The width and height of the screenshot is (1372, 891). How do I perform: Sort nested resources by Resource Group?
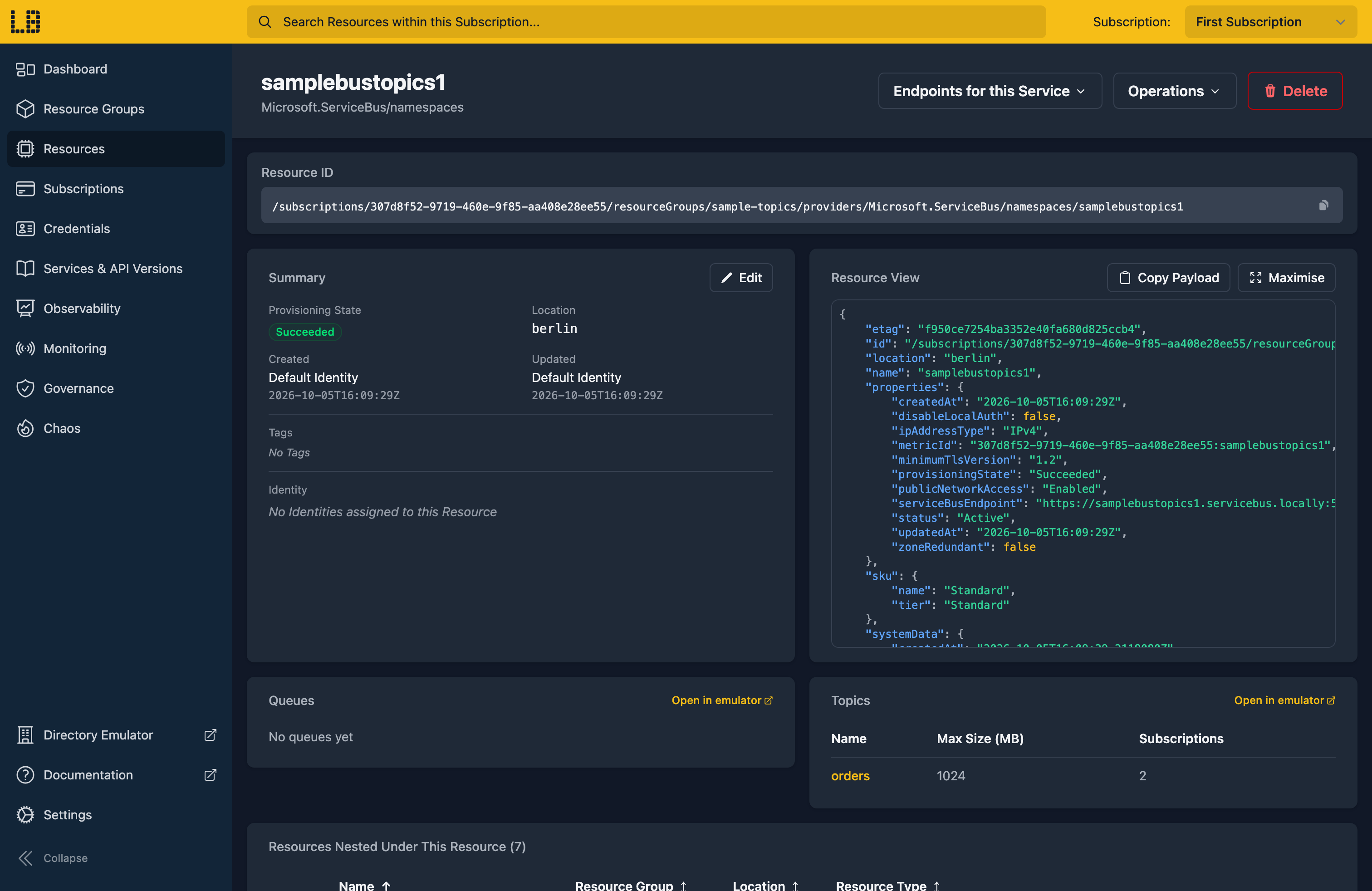(x=631, y=885)
